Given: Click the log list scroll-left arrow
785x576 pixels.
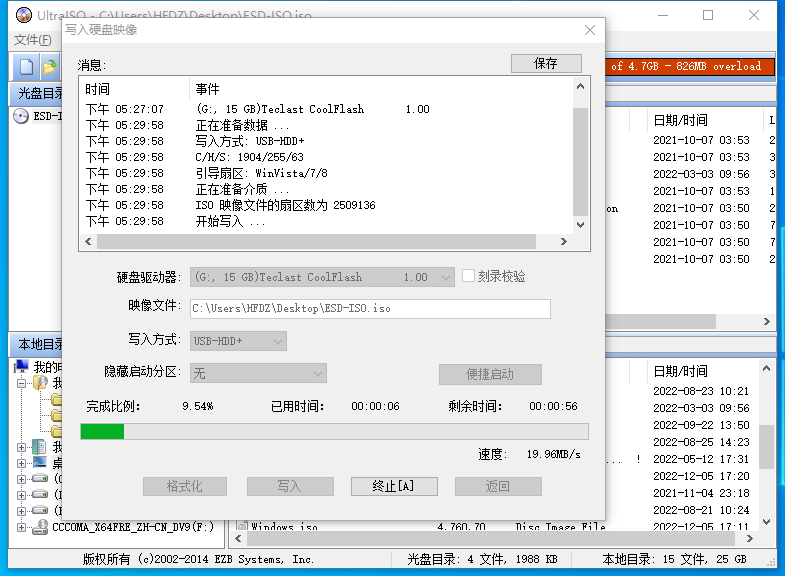Looking at the screenshot, I should 88,242.
